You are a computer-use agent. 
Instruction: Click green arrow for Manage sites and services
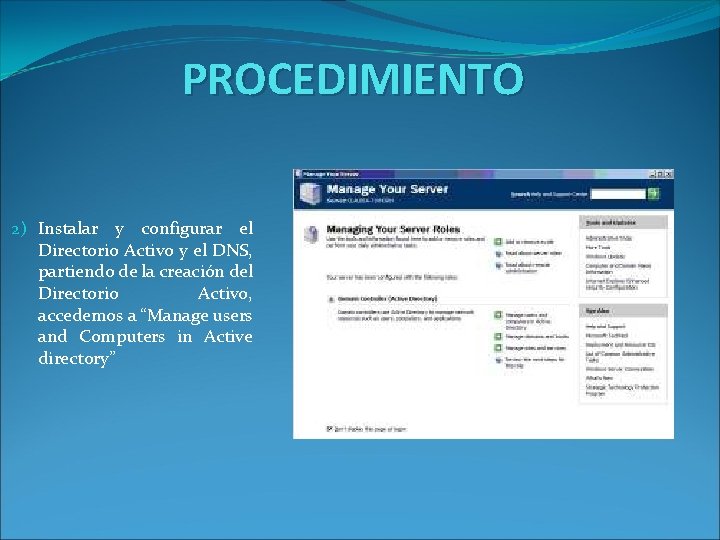(498, 348)
